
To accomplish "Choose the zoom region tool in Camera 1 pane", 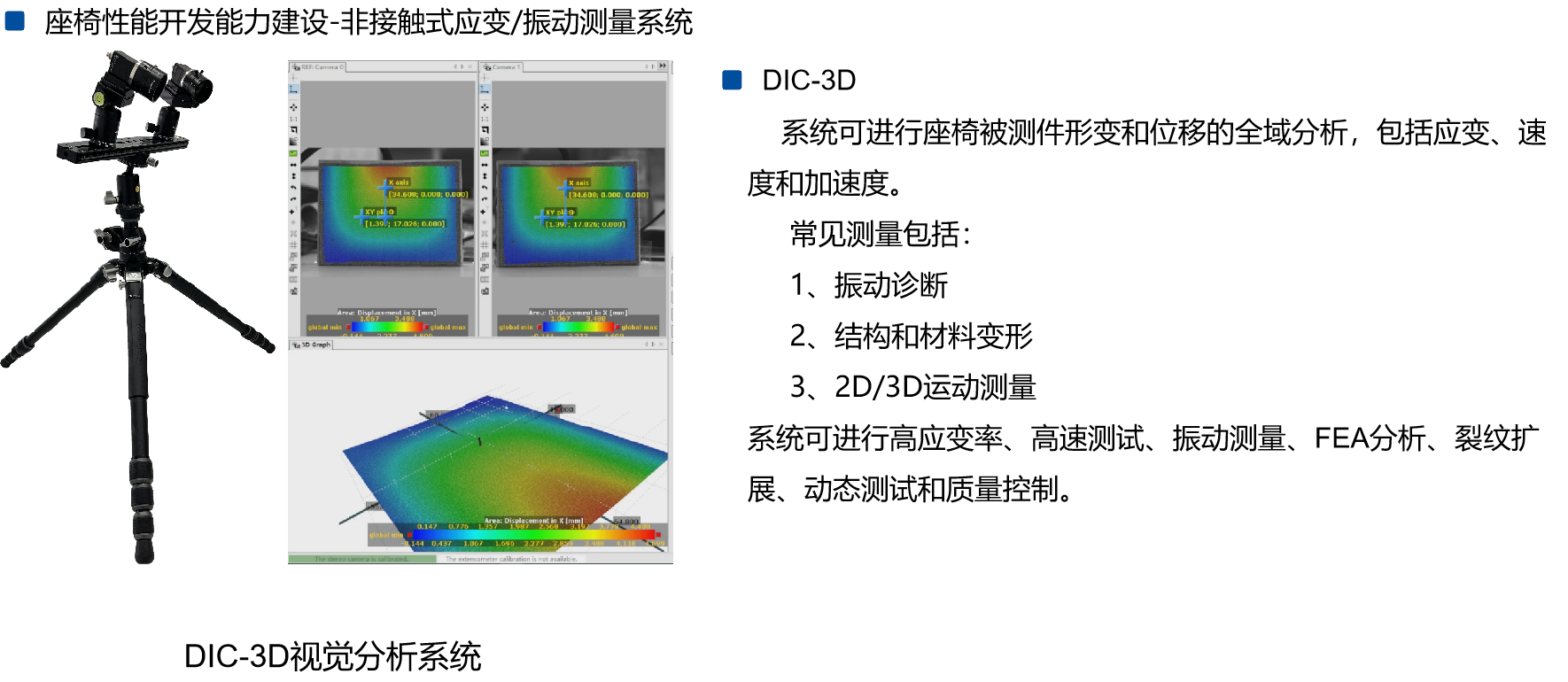I will coord(485,129).
